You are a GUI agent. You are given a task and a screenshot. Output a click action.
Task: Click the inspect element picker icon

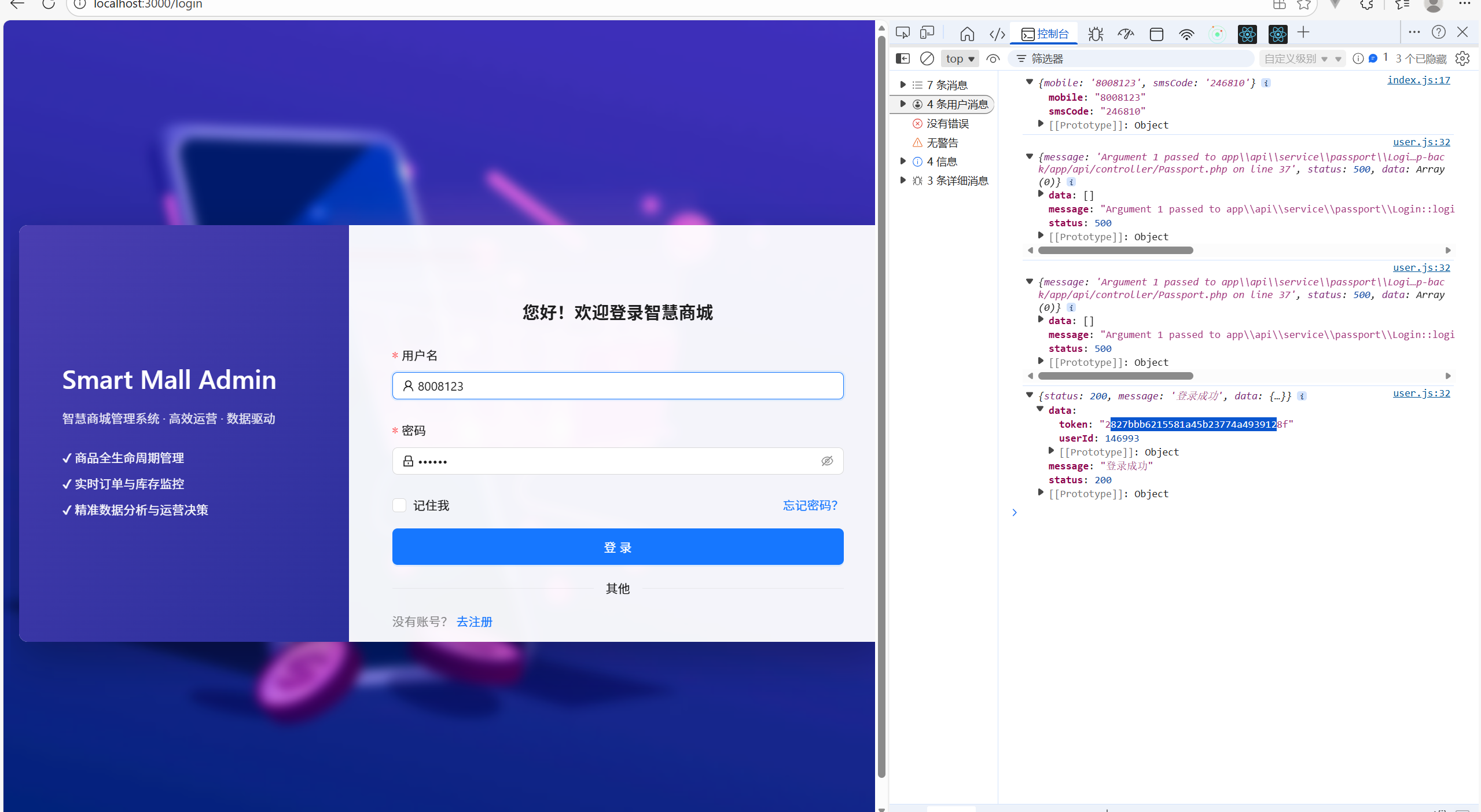point(902,33)
